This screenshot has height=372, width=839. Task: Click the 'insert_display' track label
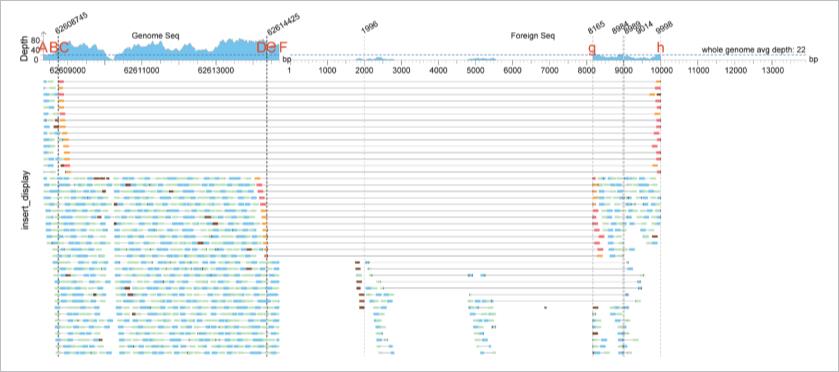[x=24, y=201]
